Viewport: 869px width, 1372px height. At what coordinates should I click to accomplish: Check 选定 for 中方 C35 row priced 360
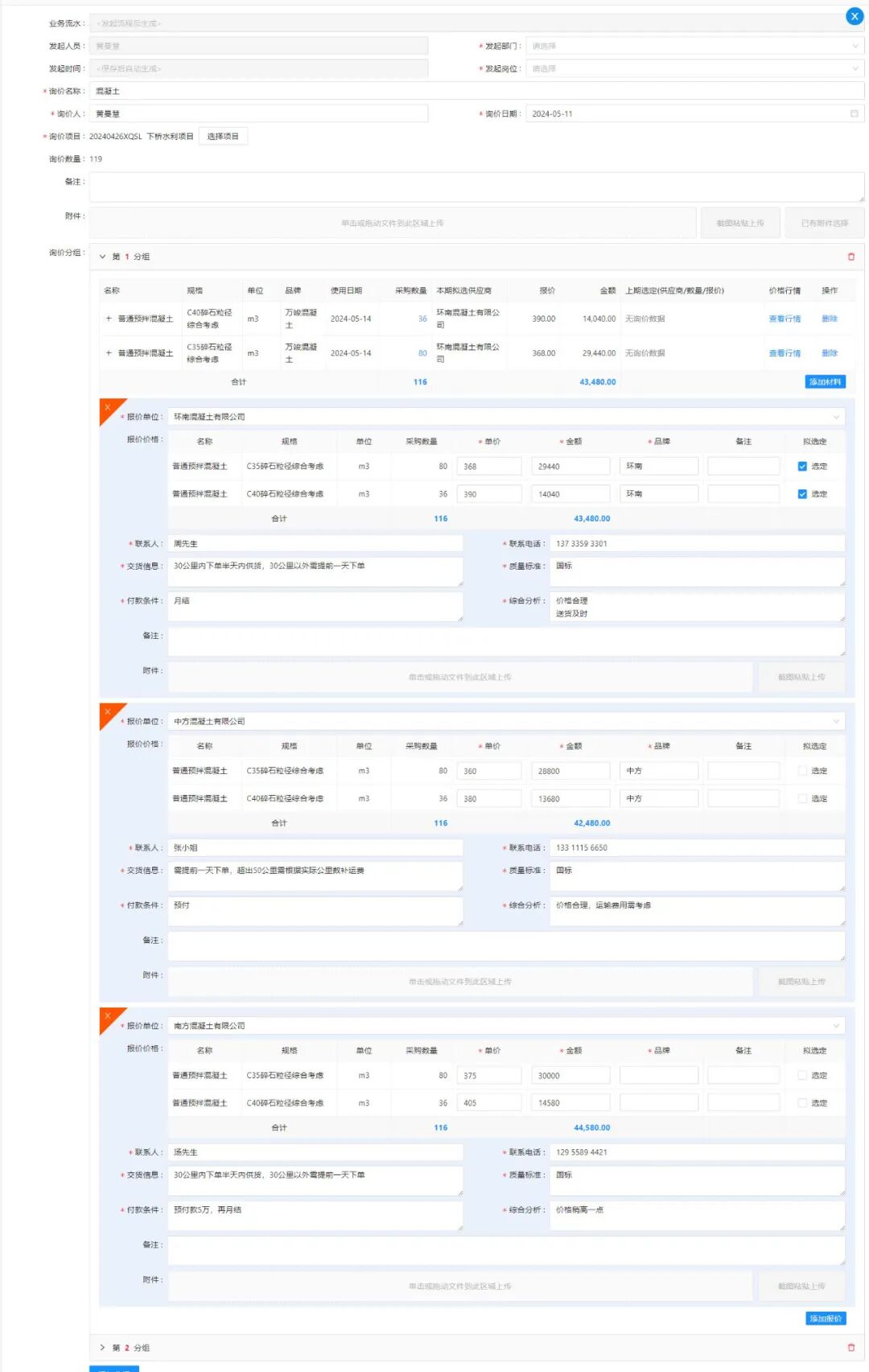click(x=802, y=771)
